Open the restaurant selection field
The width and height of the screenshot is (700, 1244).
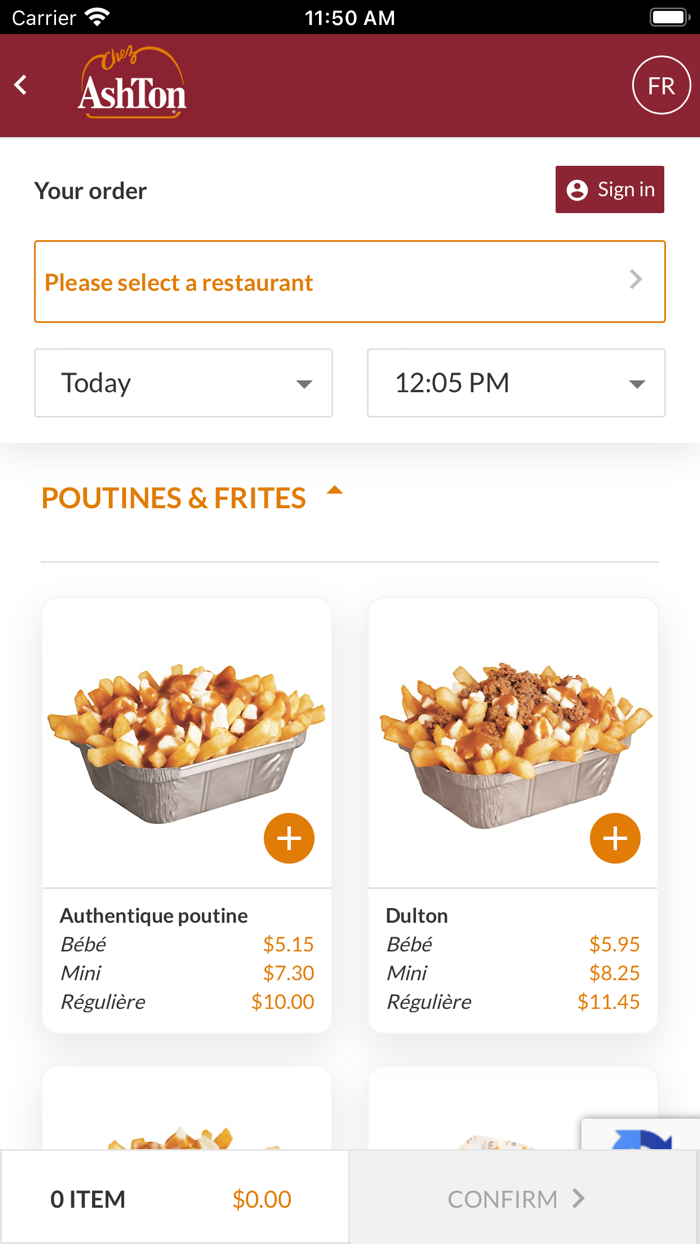coord(350,282)
